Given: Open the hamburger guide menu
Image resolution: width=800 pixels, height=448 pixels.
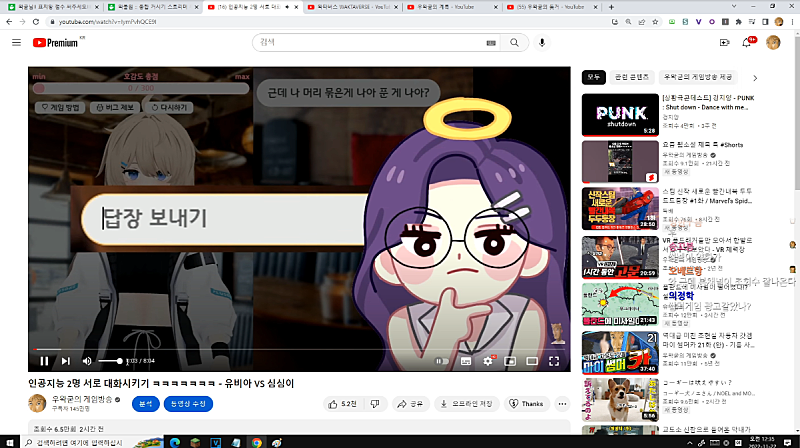Looking at the screenshot, I should tap(16, 43).
